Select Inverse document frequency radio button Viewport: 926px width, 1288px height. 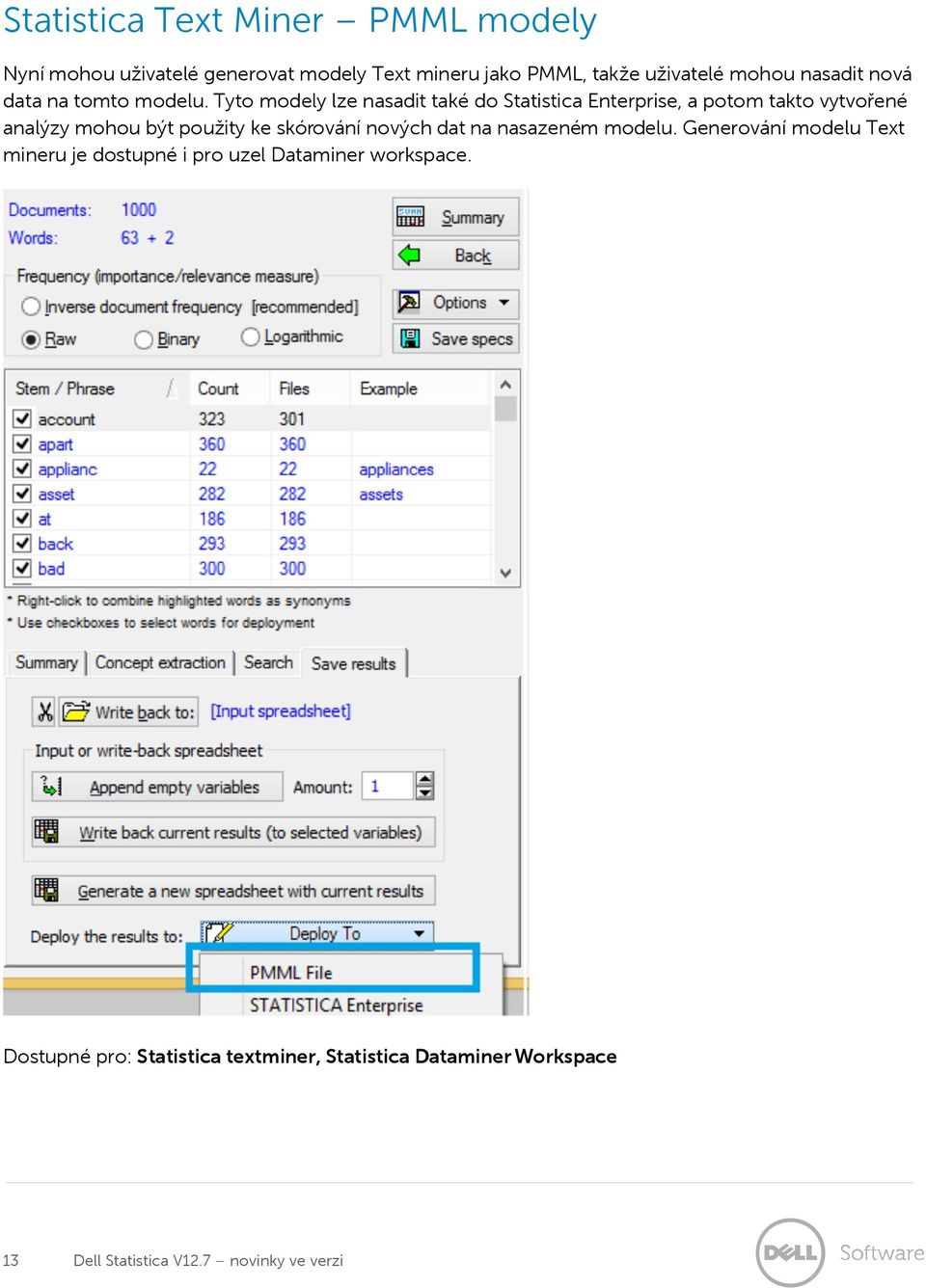coord(31,307)
